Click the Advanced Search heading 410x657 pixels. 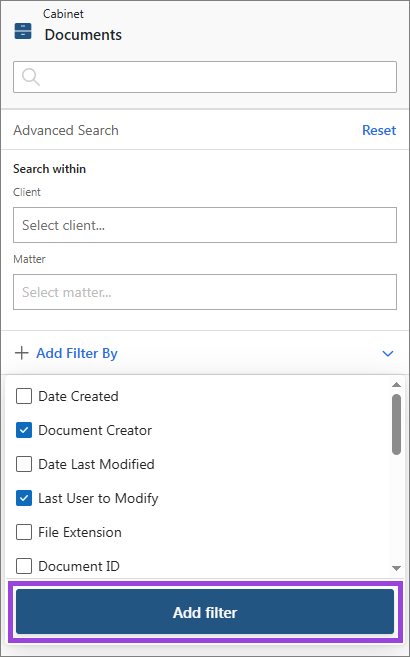[66, 130]
